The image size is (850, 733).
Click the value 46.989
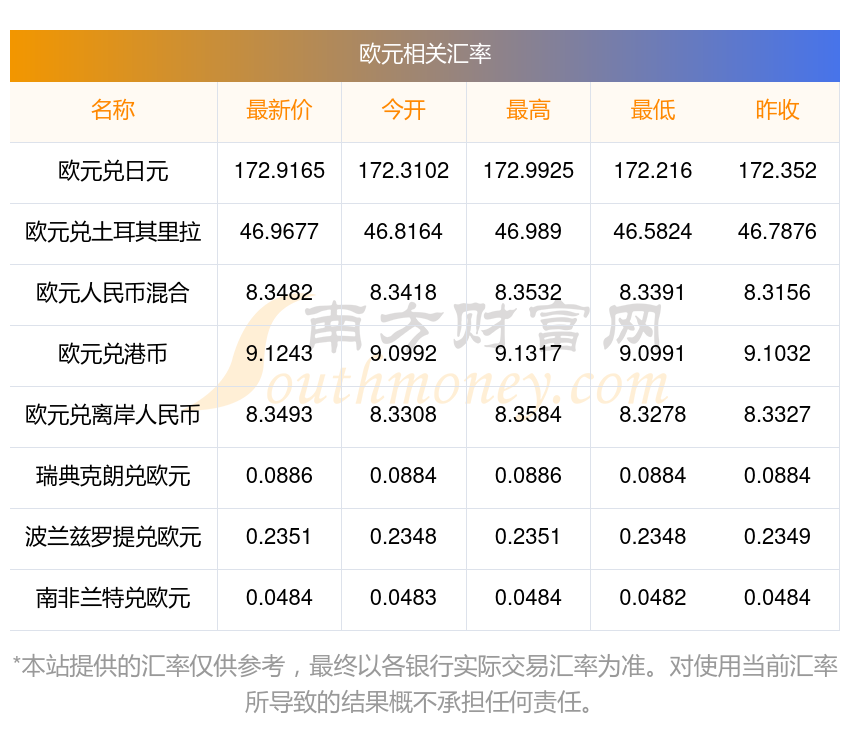coord(528,232)
